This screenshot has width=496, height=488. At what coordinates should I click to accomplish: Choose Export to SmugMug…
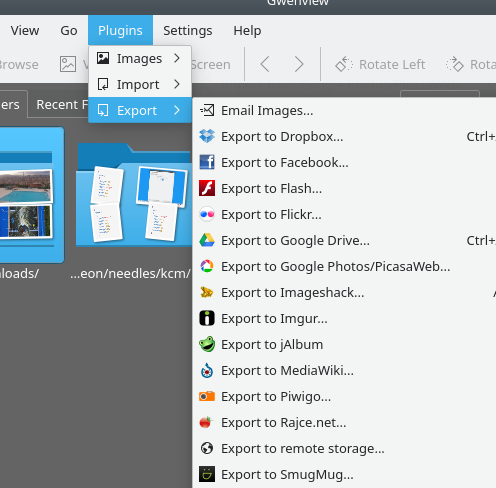pos(344,474)
